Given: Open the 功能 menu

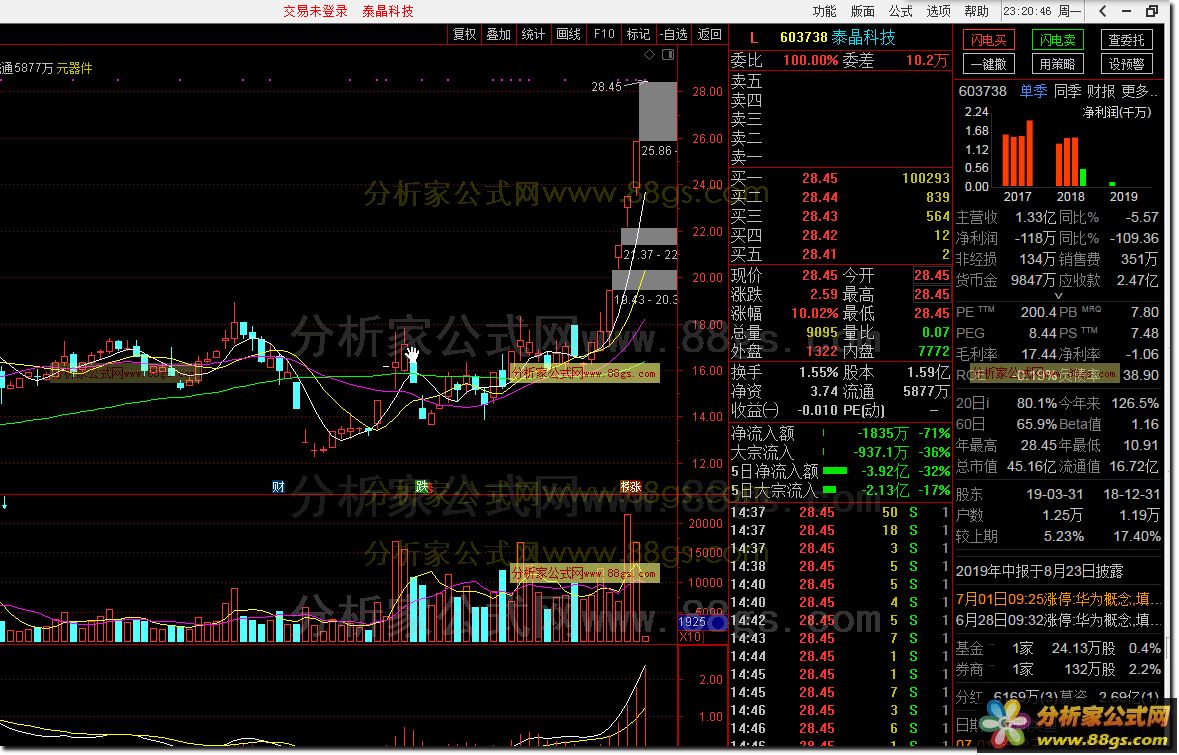Looking at the screenshot, I should point(824,11).
